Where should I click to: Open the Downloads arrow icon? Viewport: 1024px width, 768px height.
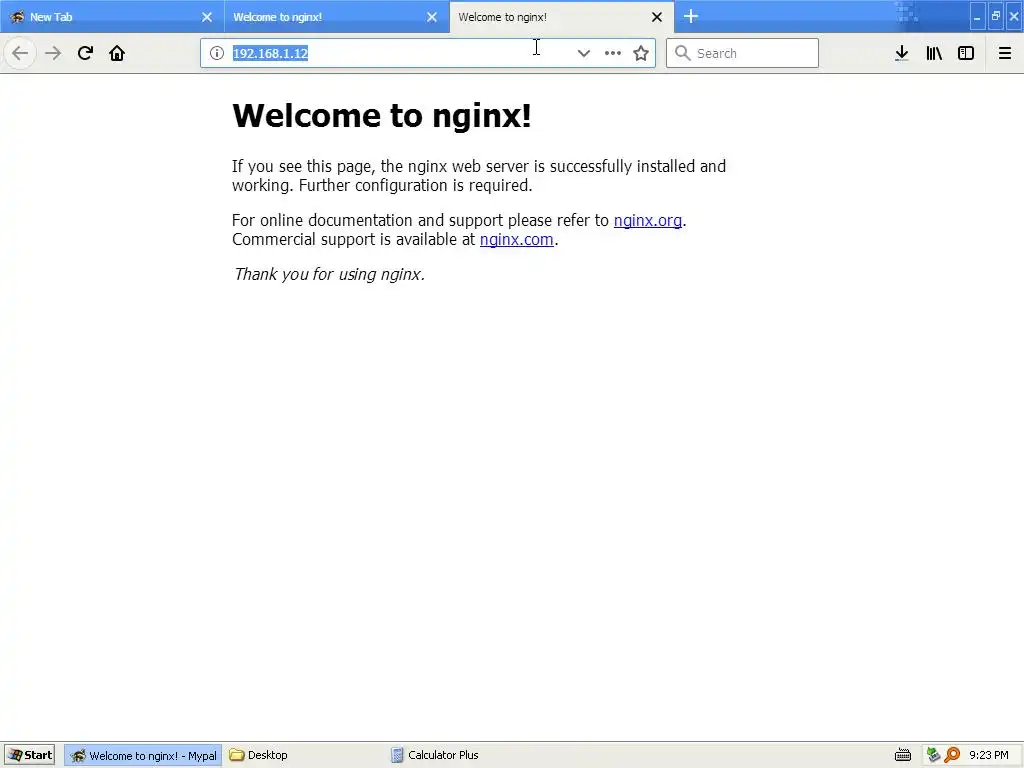point(902,53)
